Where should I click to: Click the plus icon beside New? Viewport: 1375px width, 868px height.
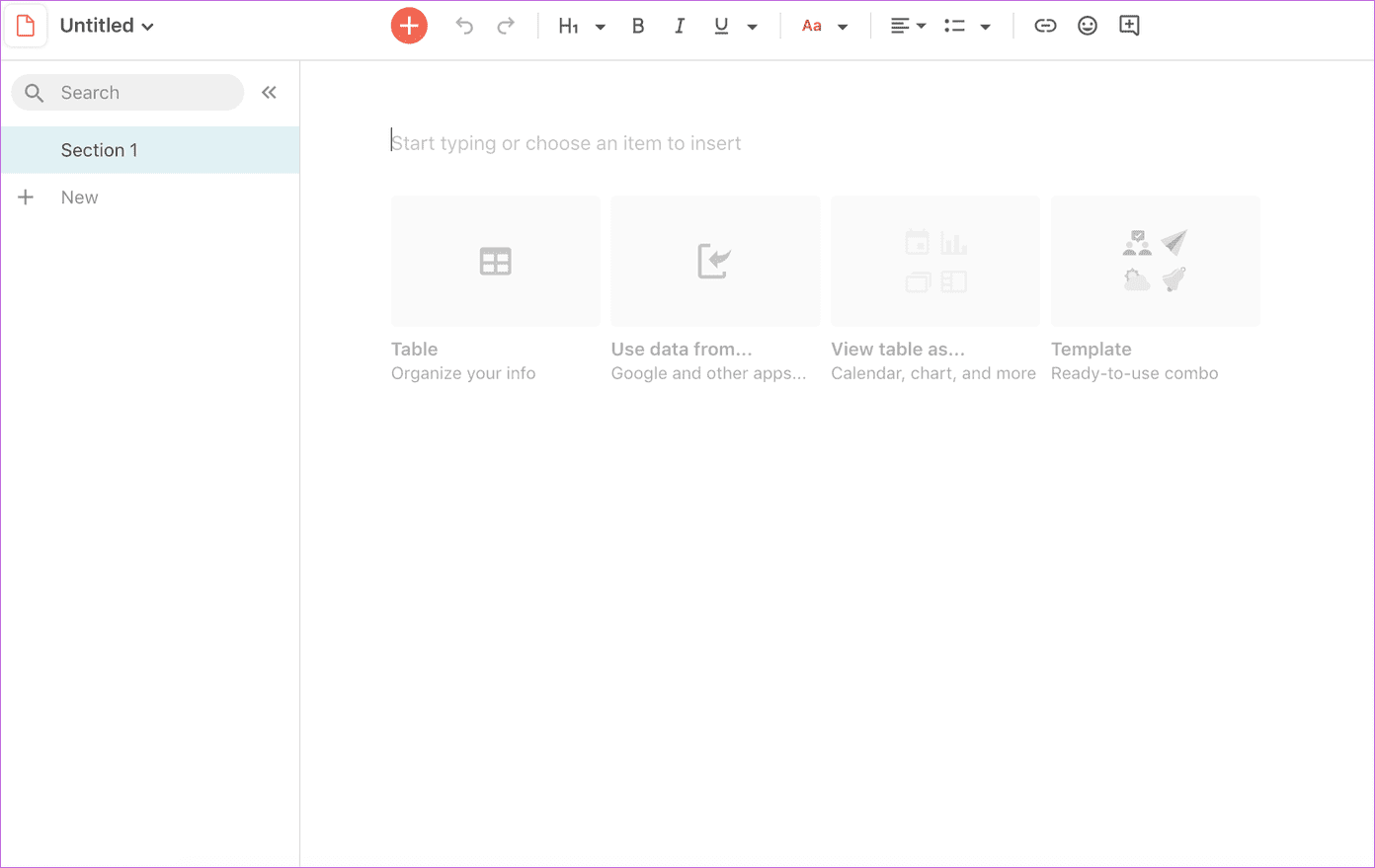pyautogui.click(x=26, y=197)
